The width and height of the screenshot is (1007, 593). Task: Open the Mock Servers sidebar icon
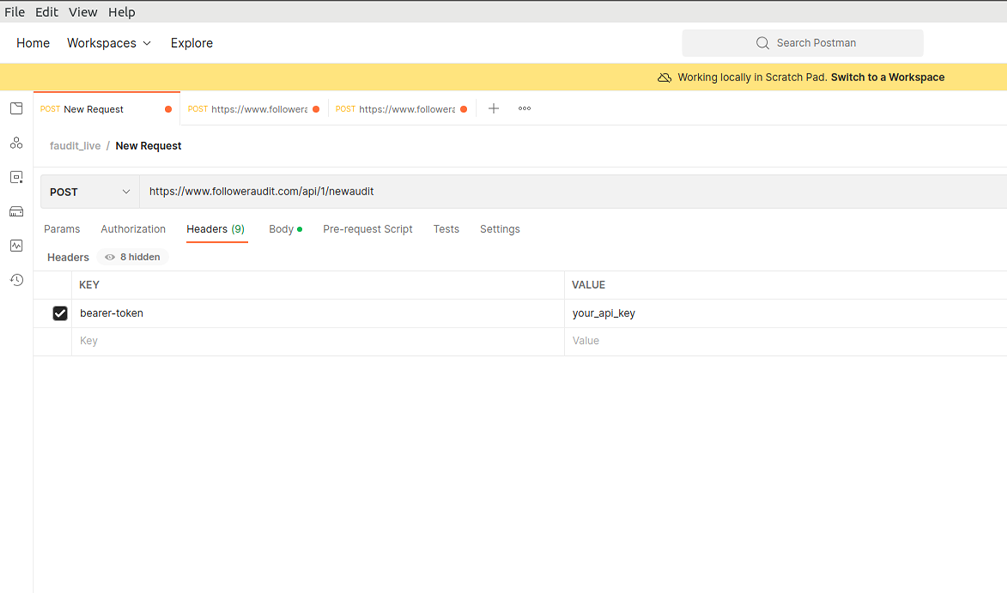point(17,211)
